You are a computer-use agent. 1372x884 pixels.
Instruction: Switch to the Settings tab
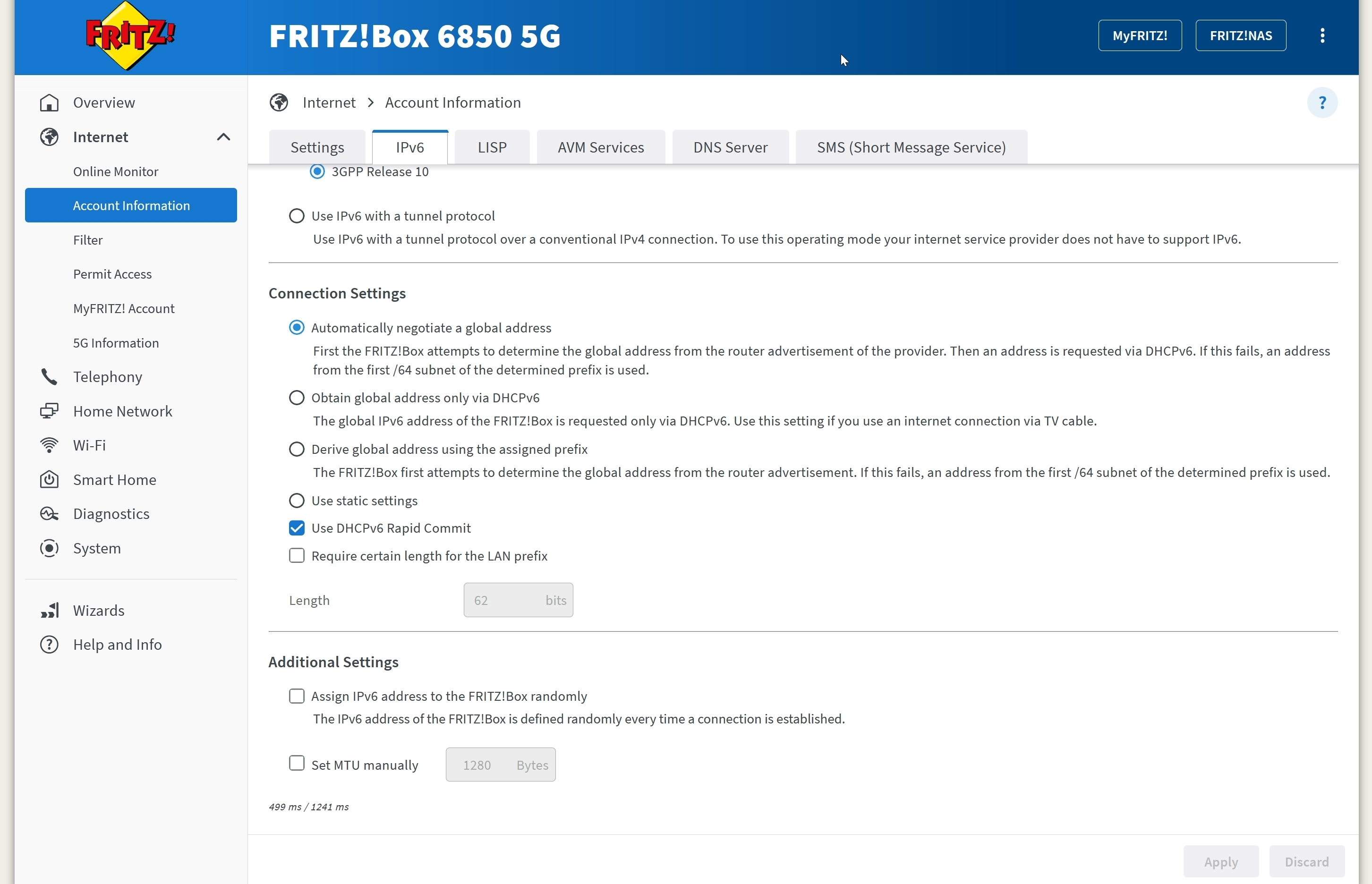[317, 147]
